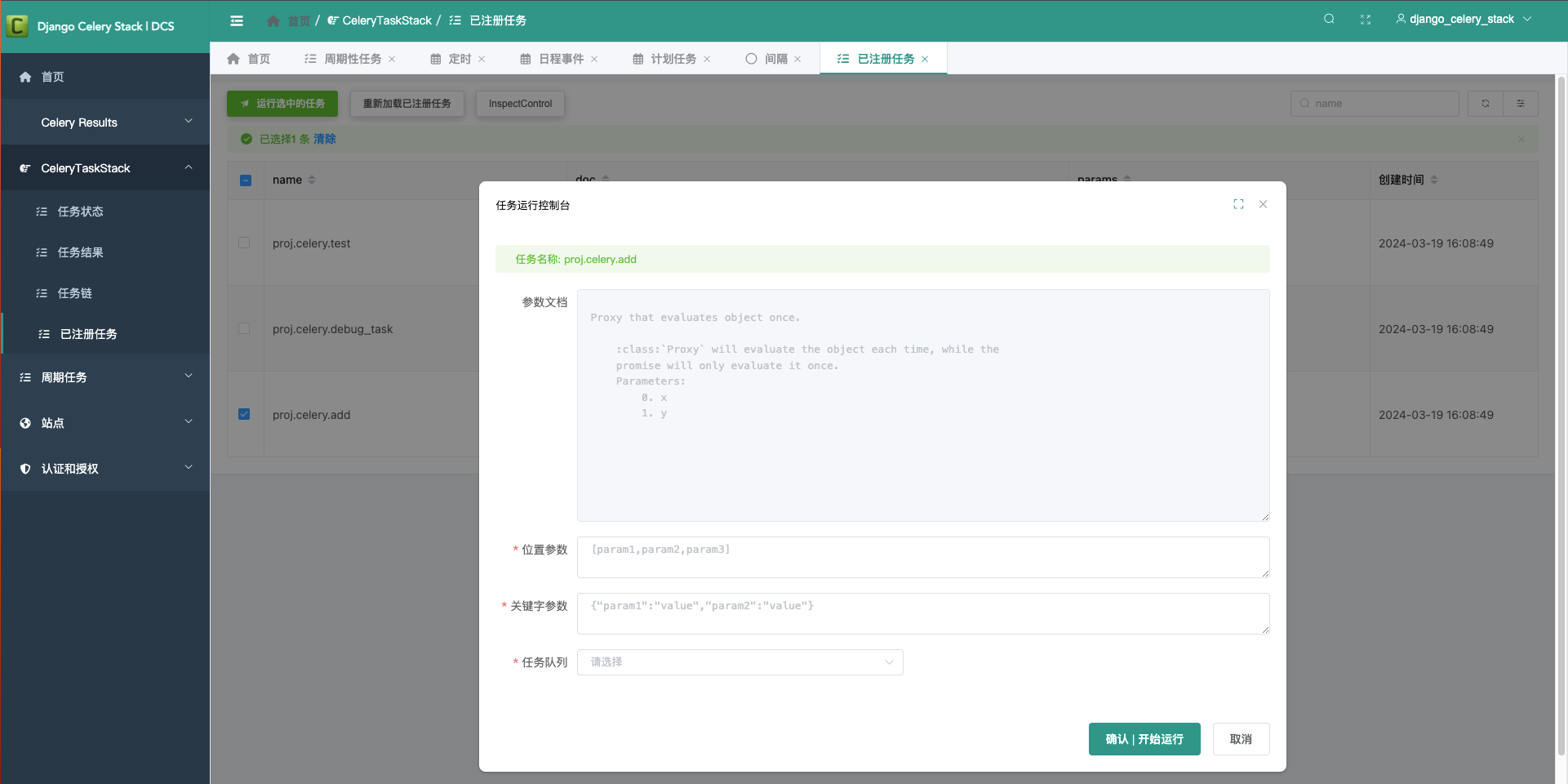Screen dimensions: 1568x784
Task: Close the 定时 tab with its X
Action: coord(482,59)
